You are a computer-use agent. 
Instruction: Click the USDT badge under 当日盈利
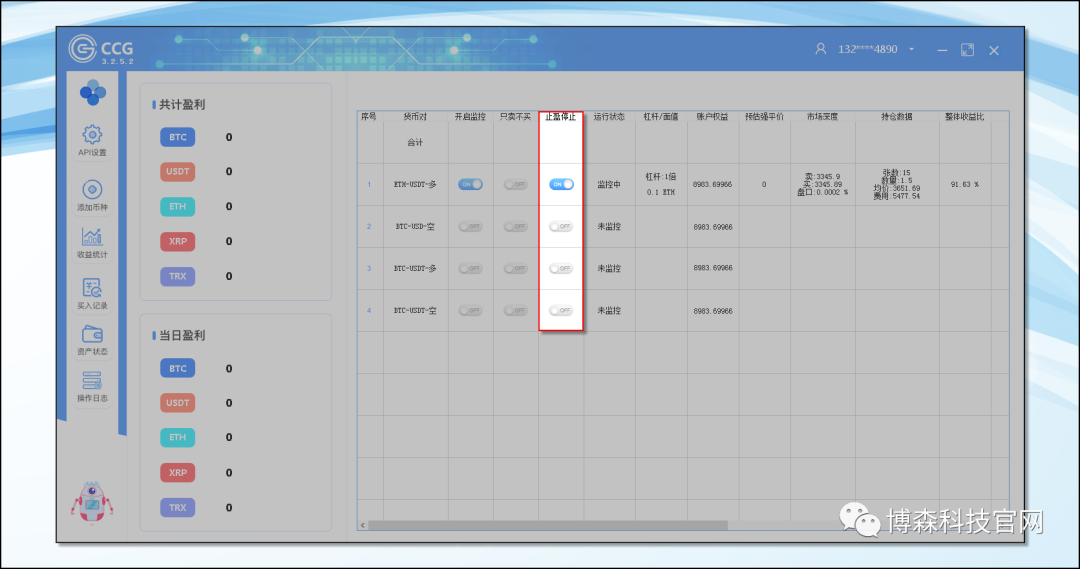click(178, 403)
